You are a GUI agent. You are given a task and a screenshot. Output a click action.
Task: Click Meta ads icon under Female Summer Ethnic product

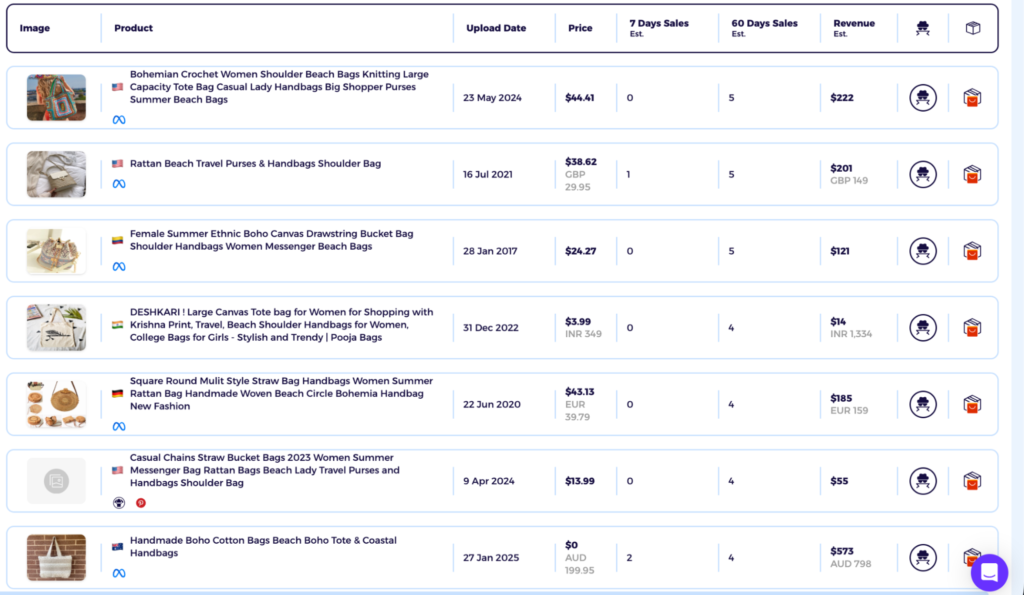coord(119,266)
